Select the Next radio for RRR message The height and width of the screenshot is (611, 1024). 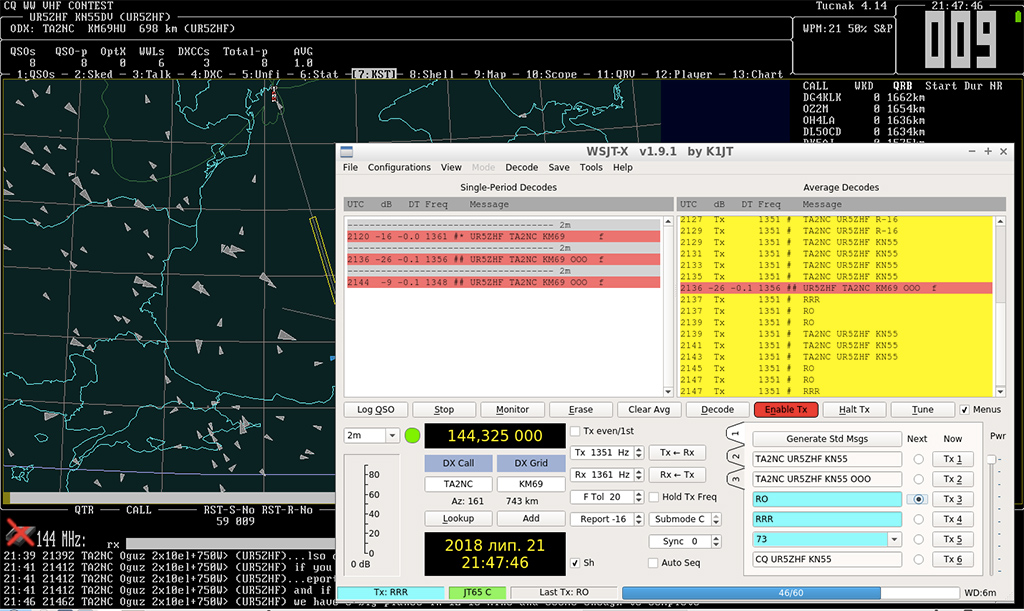[x=918, y=519]
